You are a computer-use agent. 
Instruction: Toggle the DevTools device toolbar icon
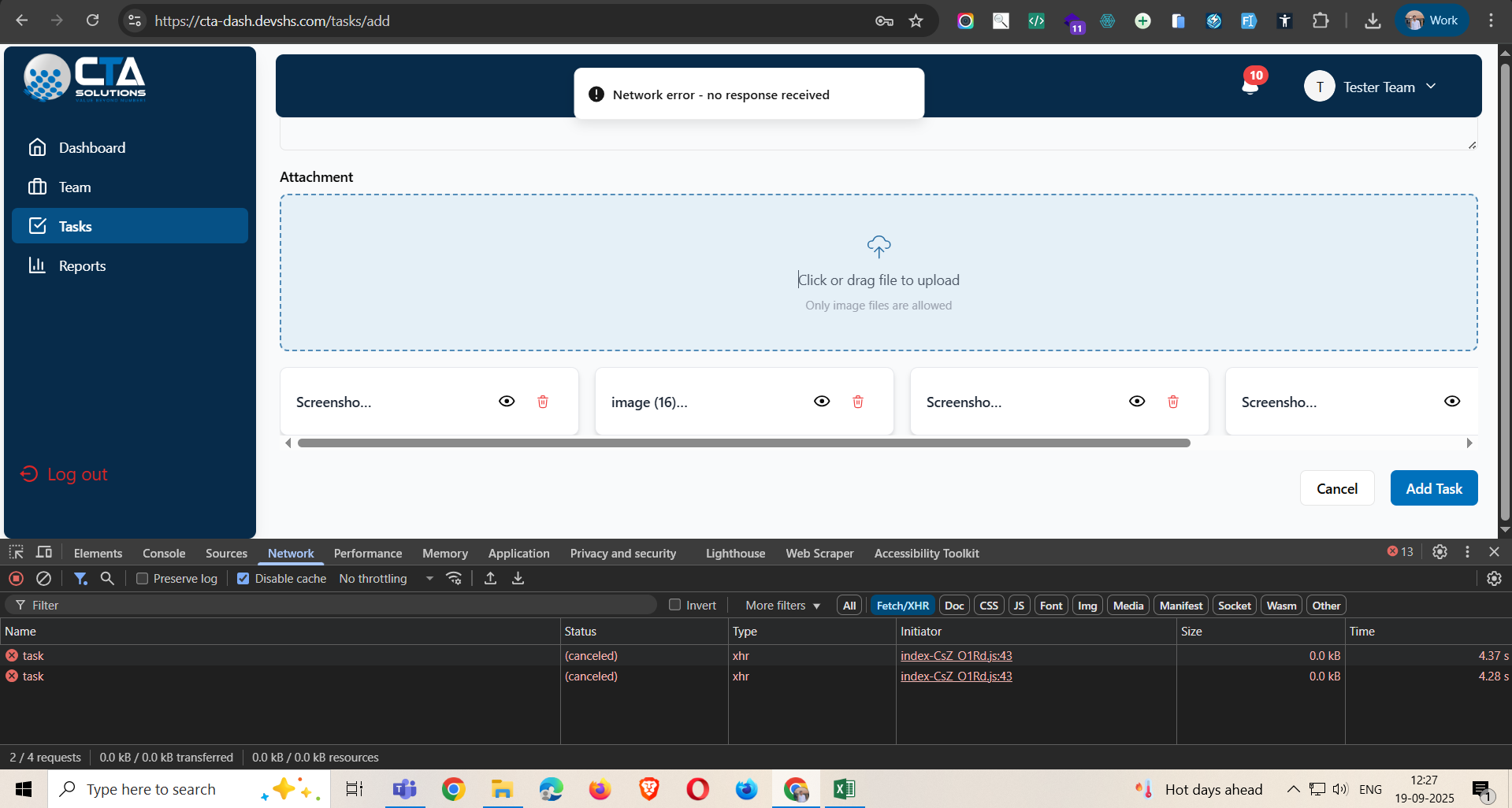(44, 553)
